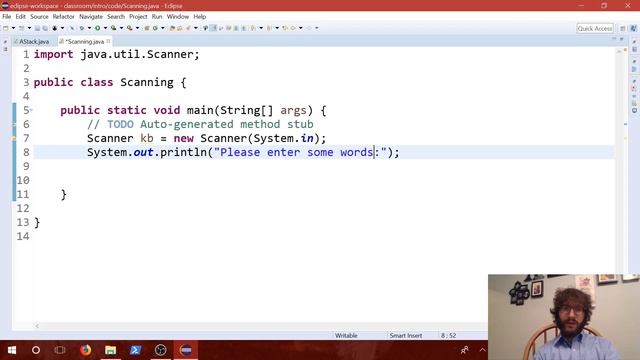Click the Save All toolbar icon
Viewport: 640px width, 360px height.
pyautogui.click(x=45, y=28)
